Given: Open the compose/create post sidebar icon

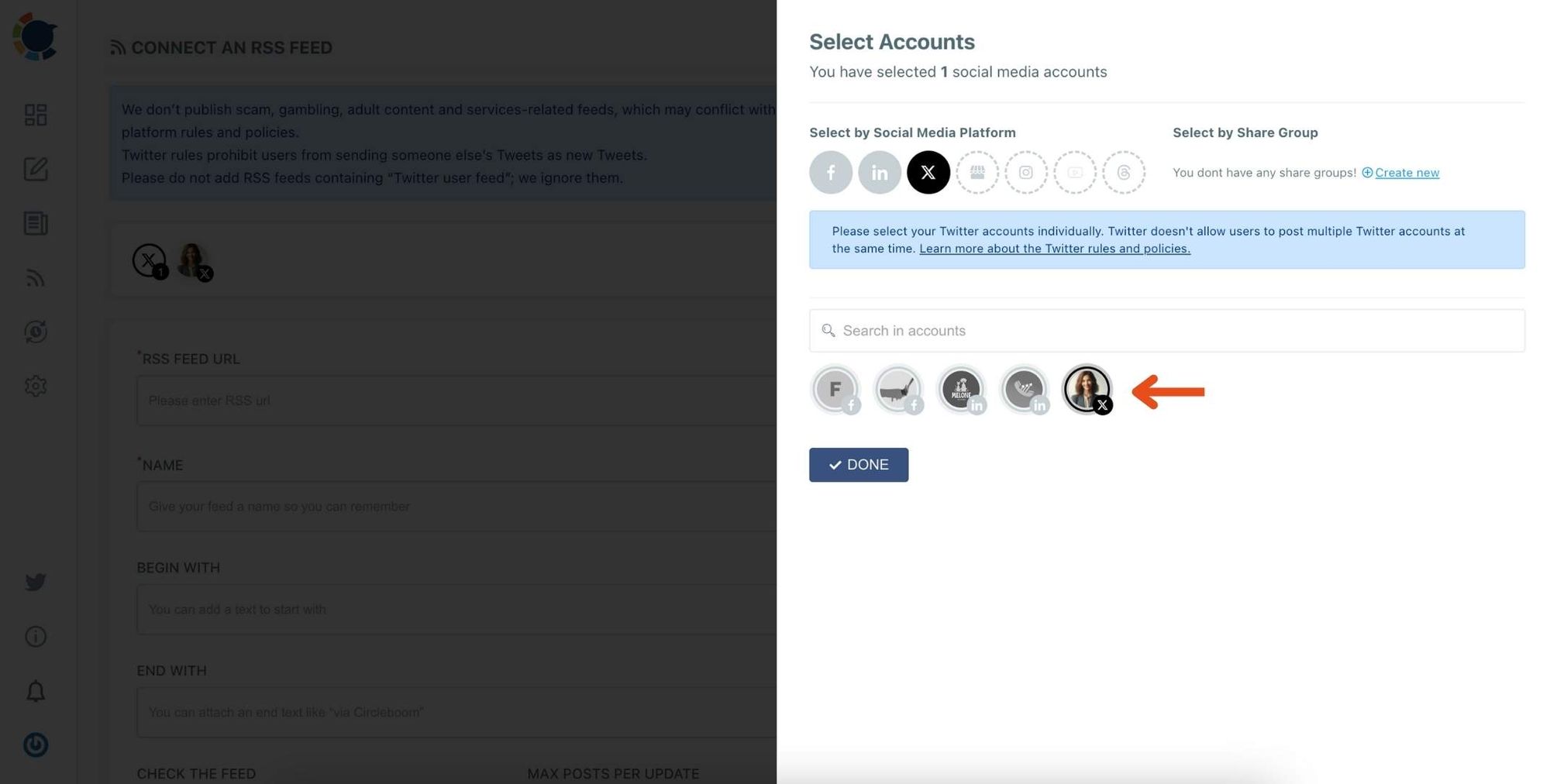Looking at the screenshot, I should click(35, 170).
